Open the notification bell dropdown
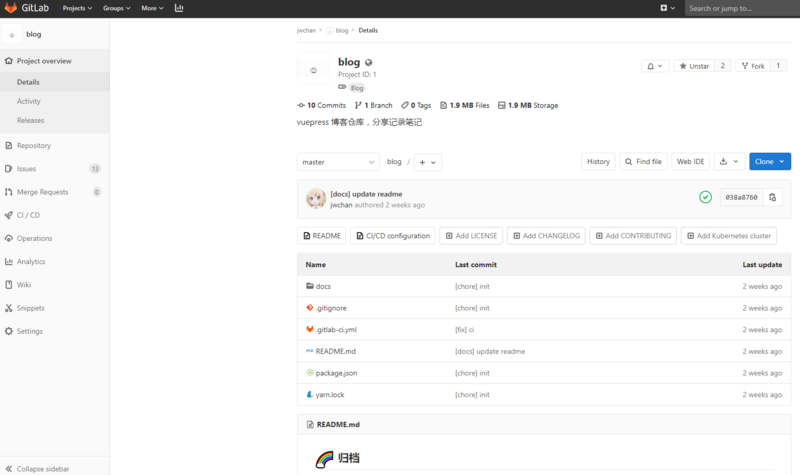The width and height of the screenshot is (800, 475). click(x=655, y=66)
